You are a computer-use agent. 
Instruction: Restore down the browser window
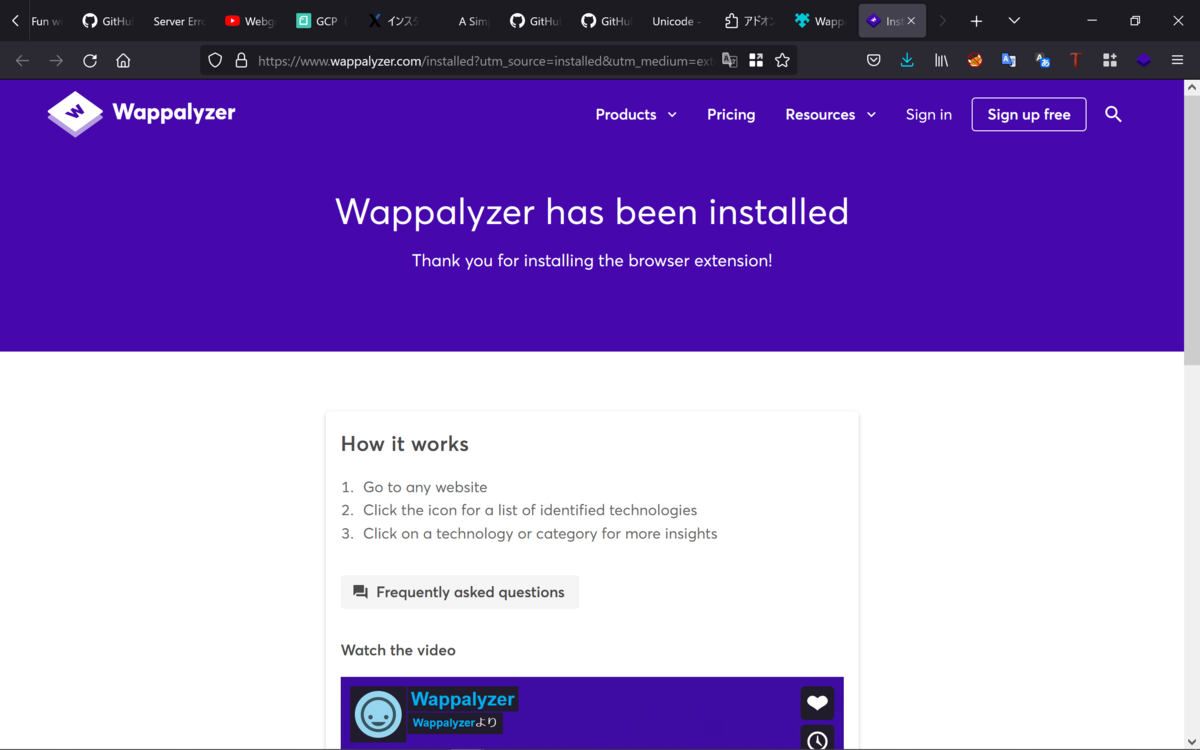tap(1135, 21)
